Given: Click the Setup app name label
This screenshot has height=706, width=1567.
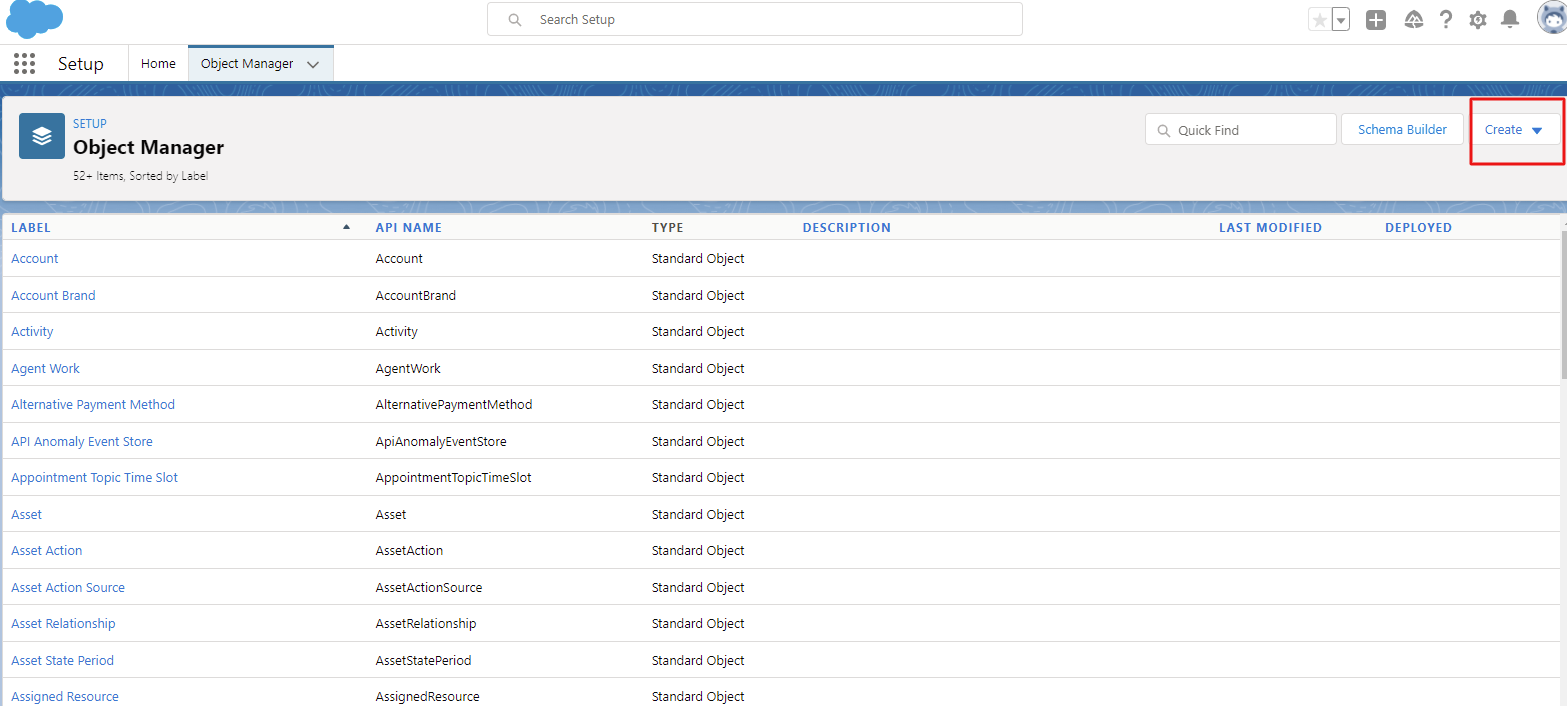Looking at the screenshot, I should tap(81, 64).
